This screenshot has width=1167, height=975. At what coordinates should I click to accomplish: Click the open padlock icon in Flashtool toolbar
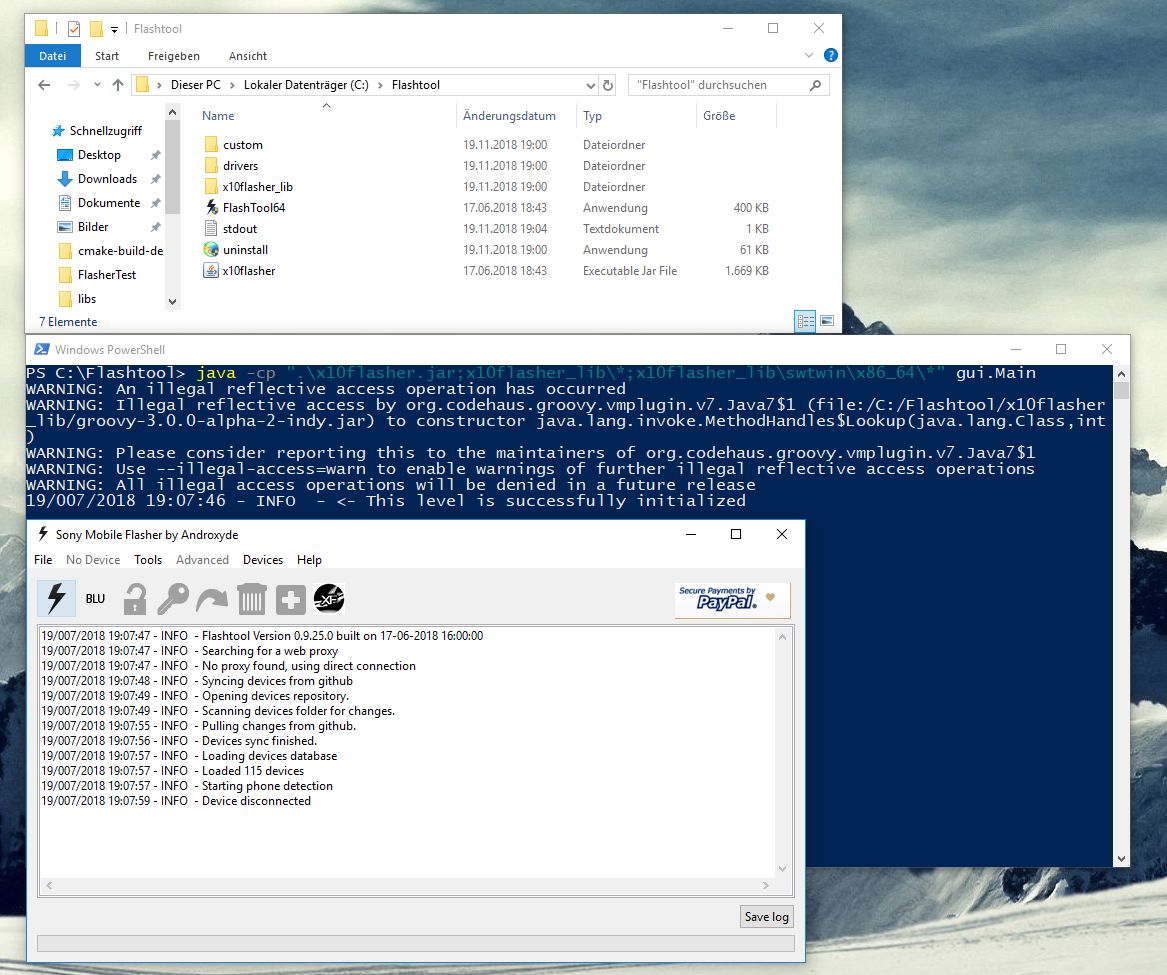[x=135, y=598]
